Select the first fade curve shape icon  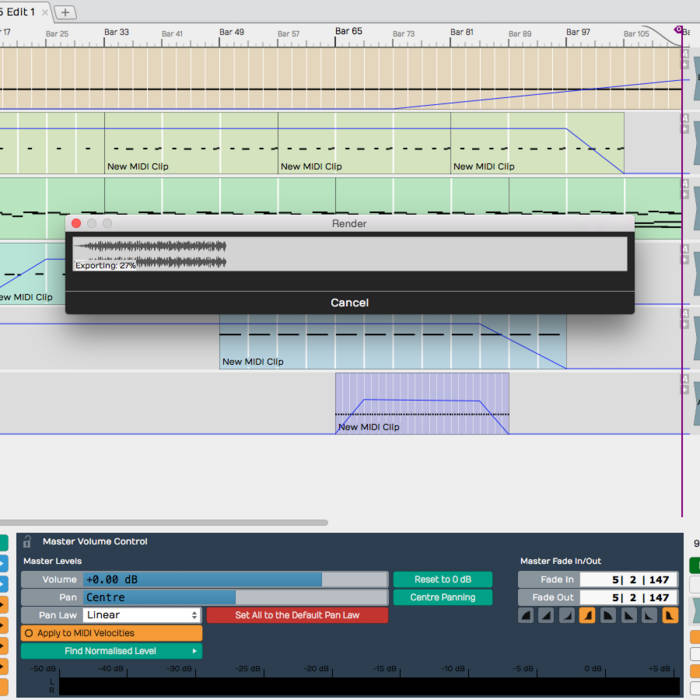[x=526, y=616]
